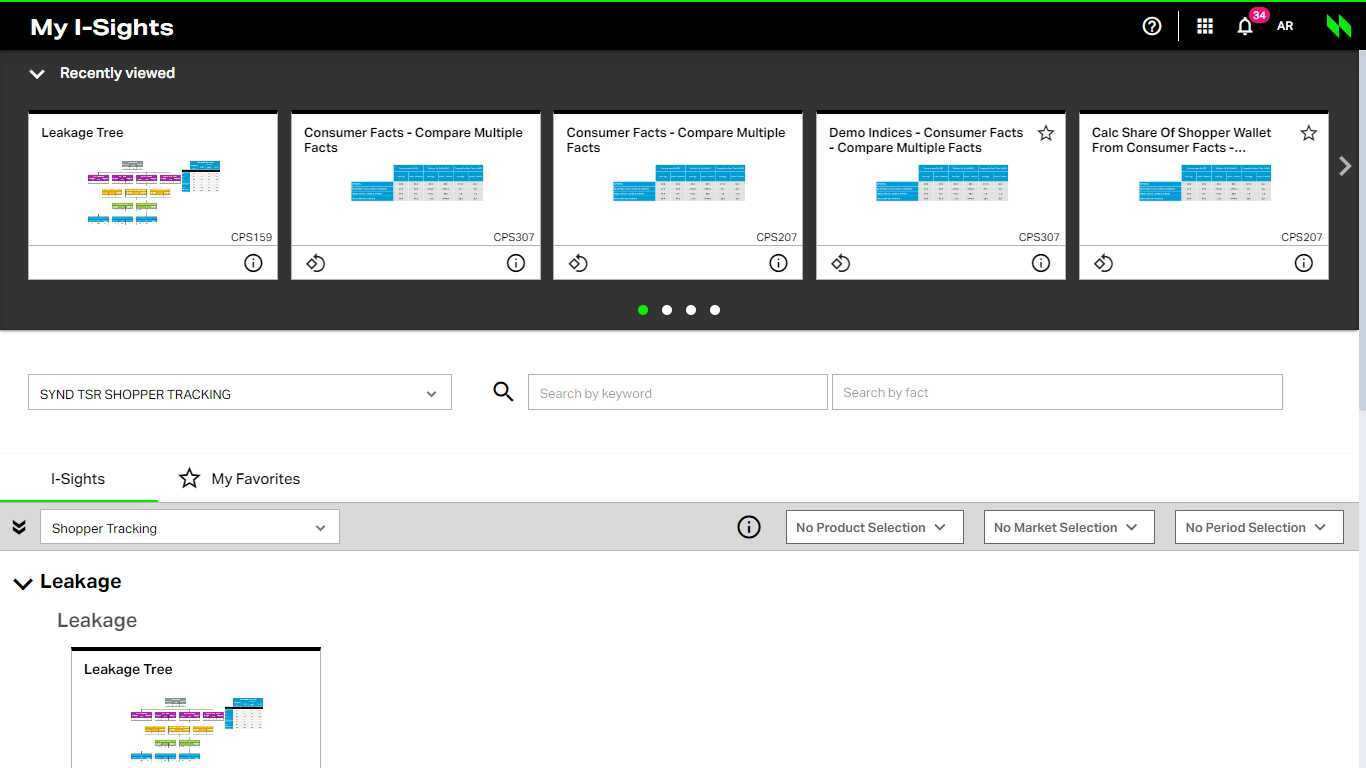Viewport: 1366px width, 768px height.
Task: Select the second carousel page dot
Action: (667, 310)
